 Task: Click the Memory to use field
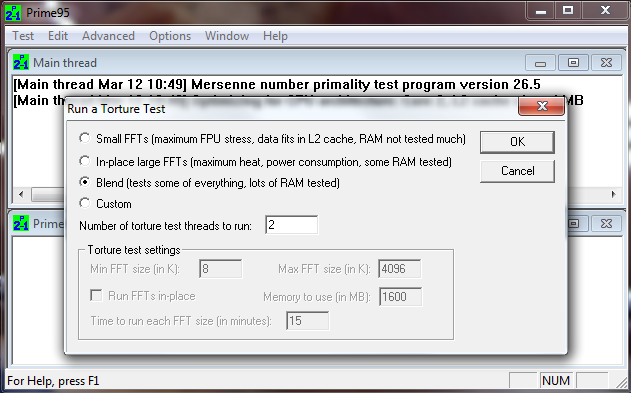(400, 297)
